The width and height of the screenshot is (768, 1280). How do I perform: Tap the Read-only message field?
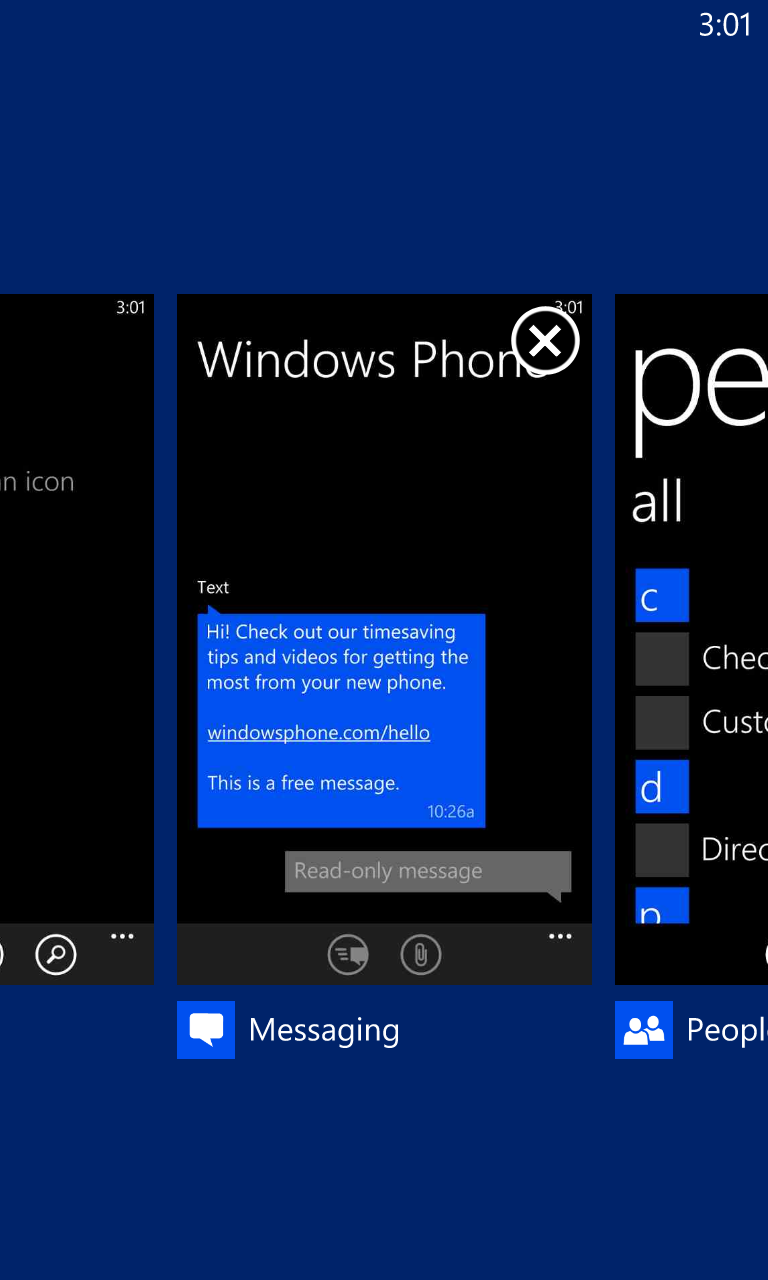pos(427,871)
